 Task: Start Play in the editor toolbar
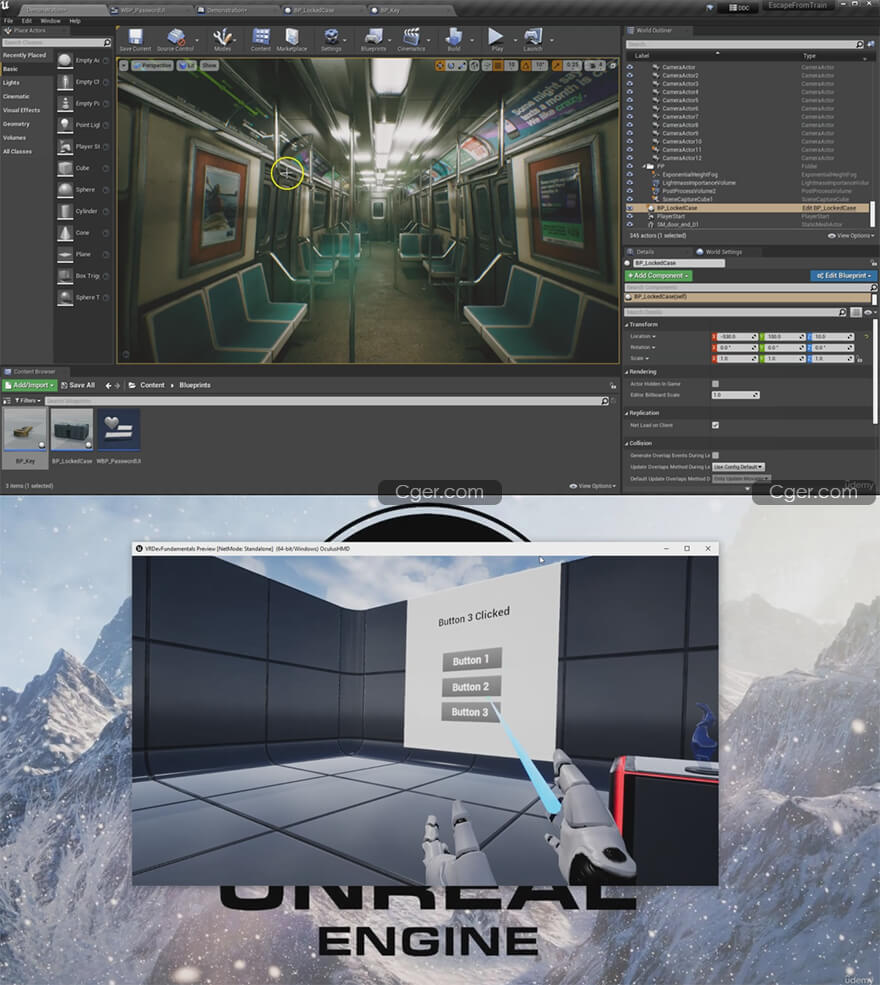tap(496, 38)
